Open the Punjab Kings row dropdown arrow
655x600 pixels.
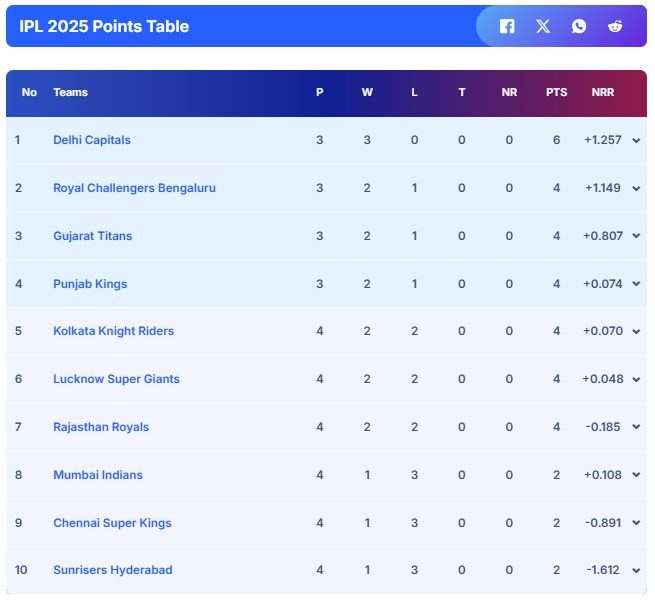click(x=636, y=284)
